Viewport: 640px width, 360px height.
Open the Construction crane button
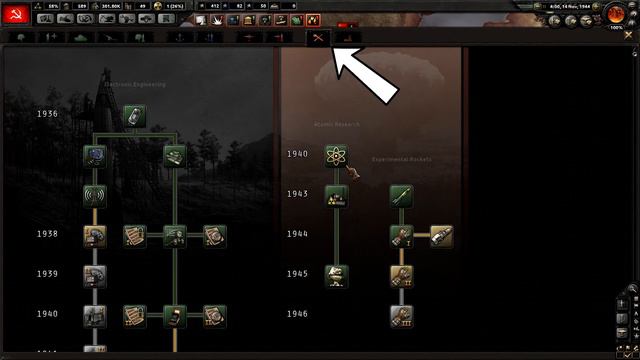tap(106, 19)
